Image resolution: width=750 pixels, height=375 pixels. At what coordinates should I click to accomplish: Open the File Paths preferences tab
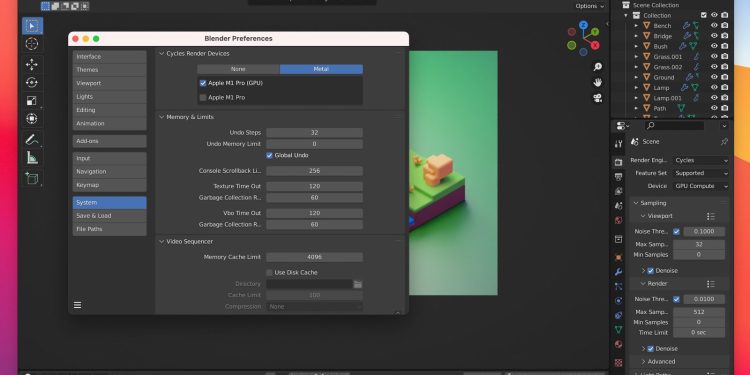(110, 229)
